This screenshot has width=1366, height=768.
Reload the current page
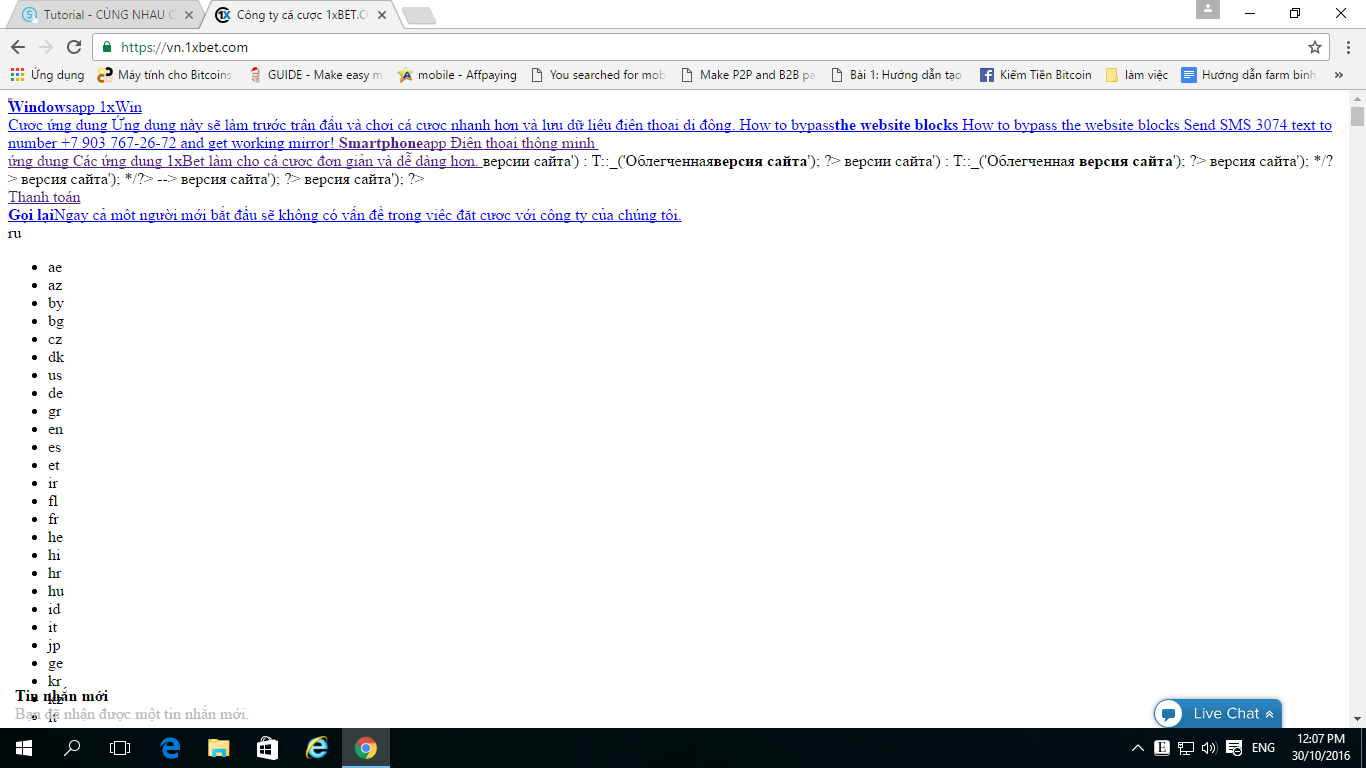pyautogui.click(x=74, y=47)
